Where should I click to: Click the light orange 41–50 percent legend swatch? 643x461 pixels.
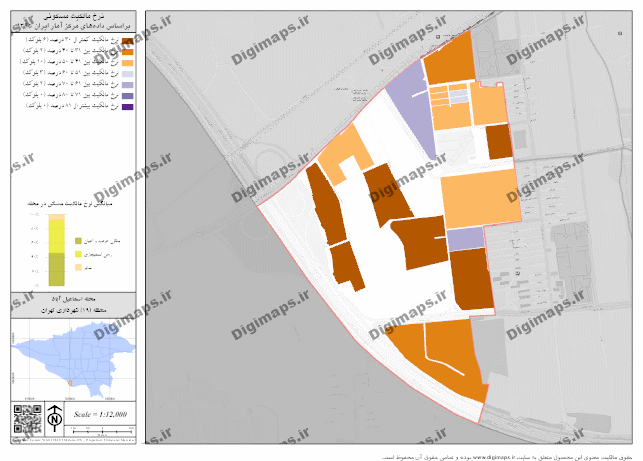click(x=128, y=63)
